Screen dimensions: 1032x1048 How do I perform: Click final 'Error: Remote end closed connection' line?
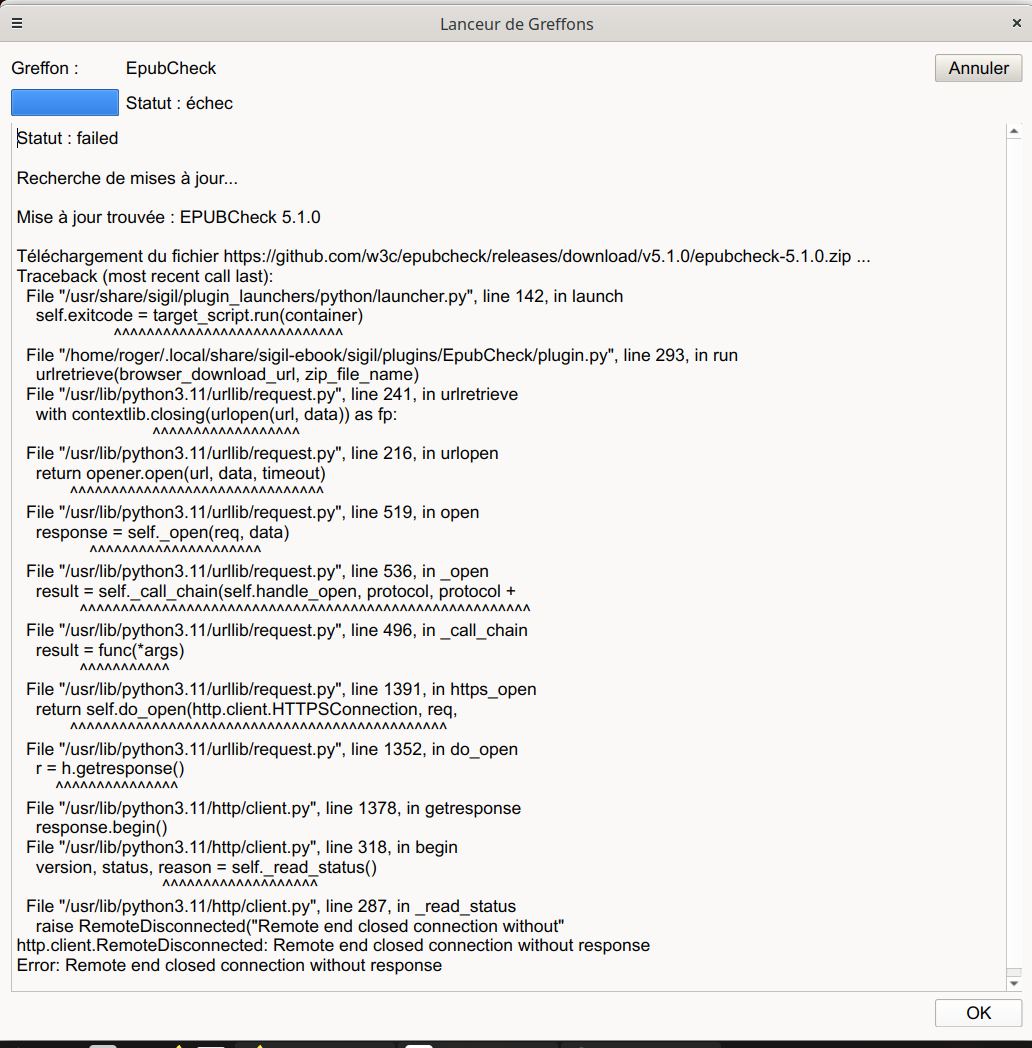tap(229, 966)
